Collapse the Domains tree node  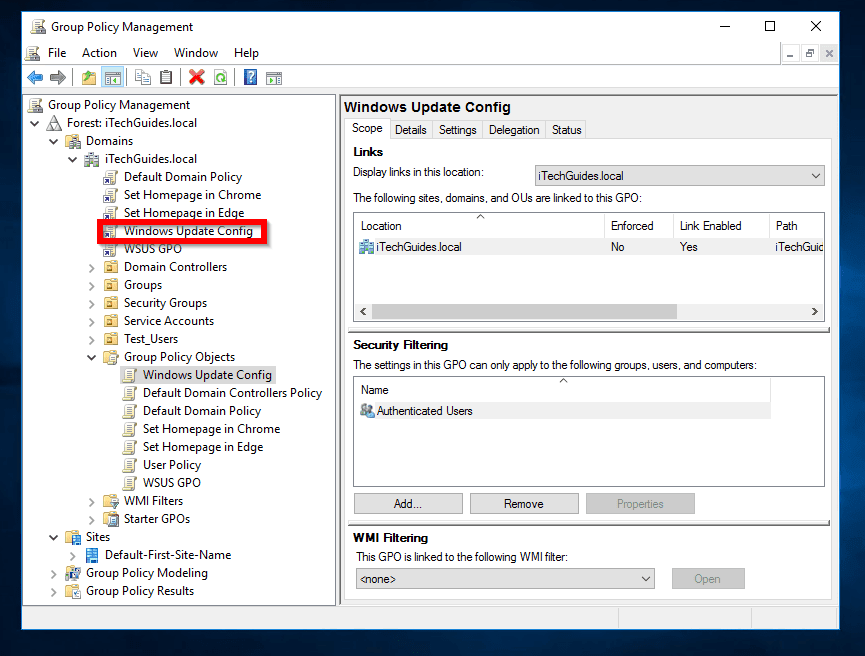pos(54,141)
